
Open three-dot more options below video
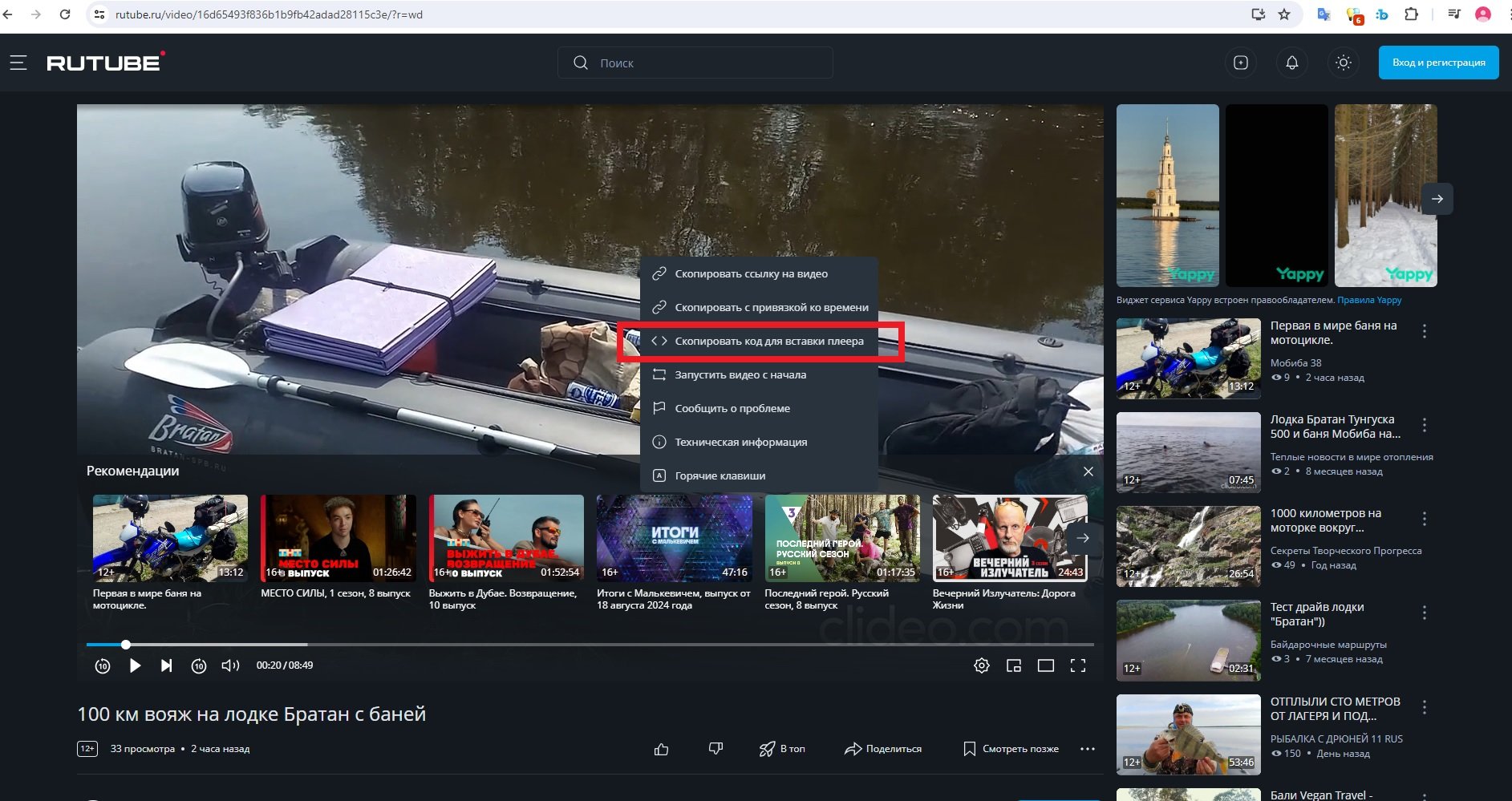coord(1088,749)
